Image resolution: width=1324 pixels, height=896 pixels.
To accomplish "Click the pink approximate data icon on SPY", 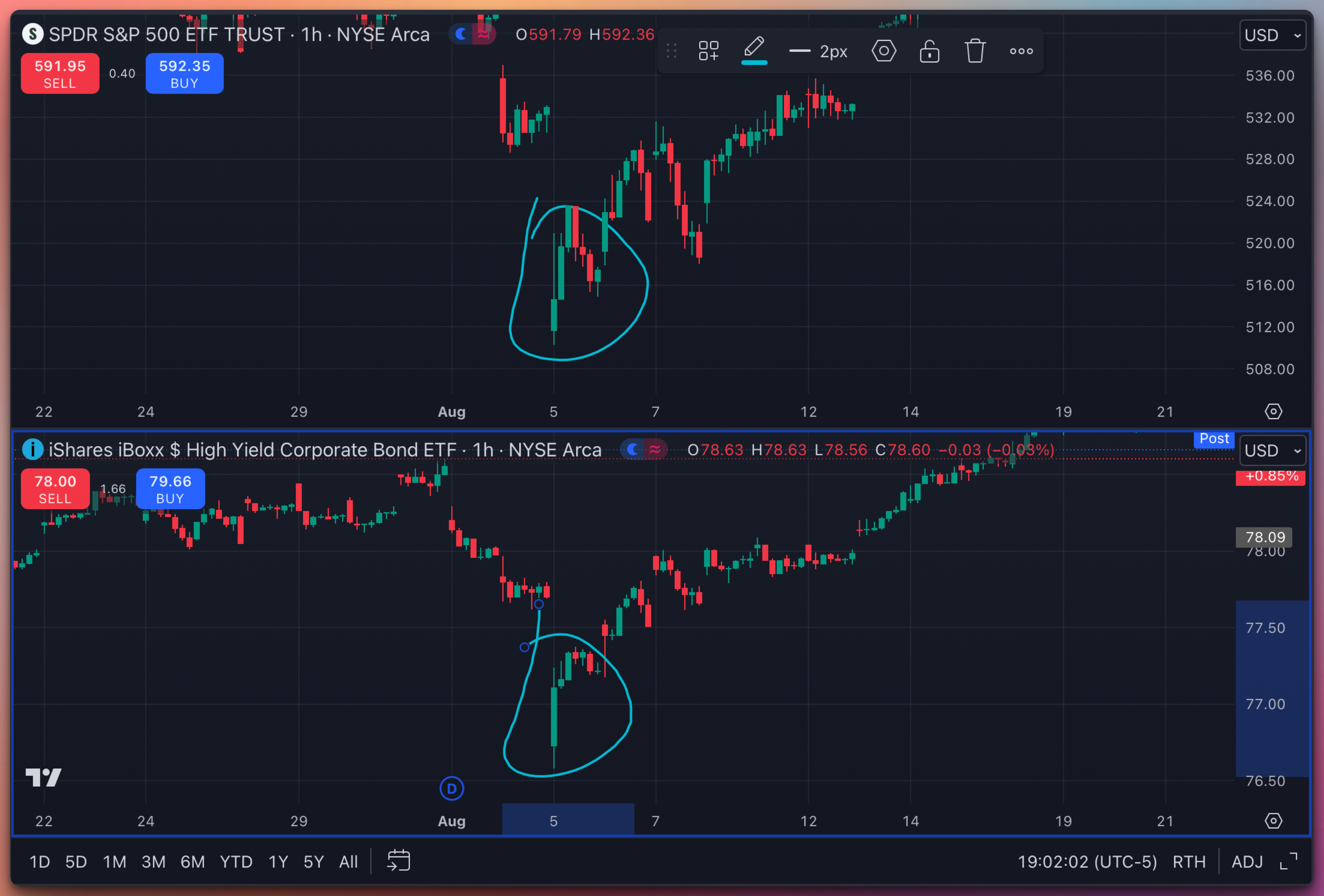I will (484, 34).
